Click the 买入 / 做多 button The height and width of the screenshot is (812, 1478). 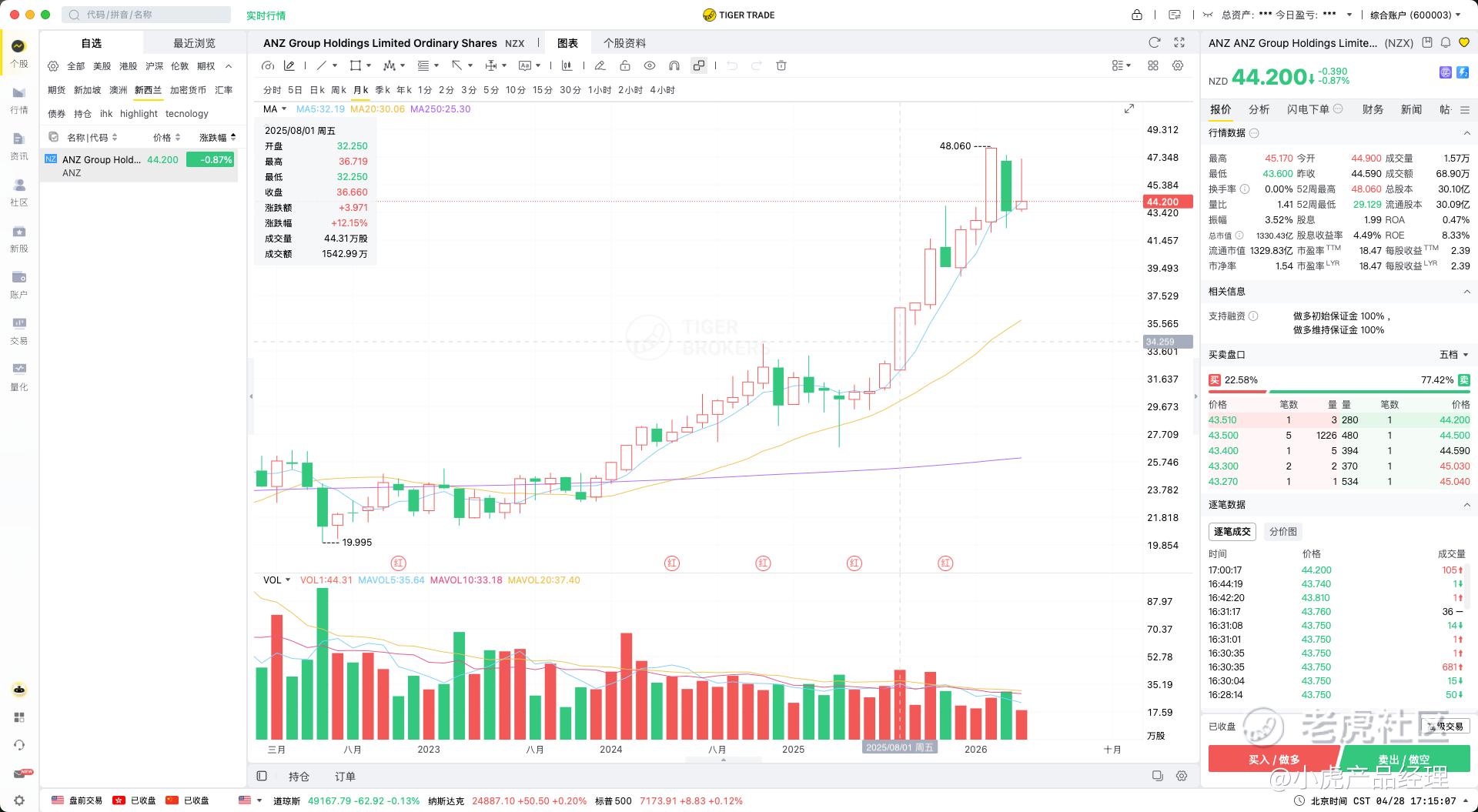1274,759
